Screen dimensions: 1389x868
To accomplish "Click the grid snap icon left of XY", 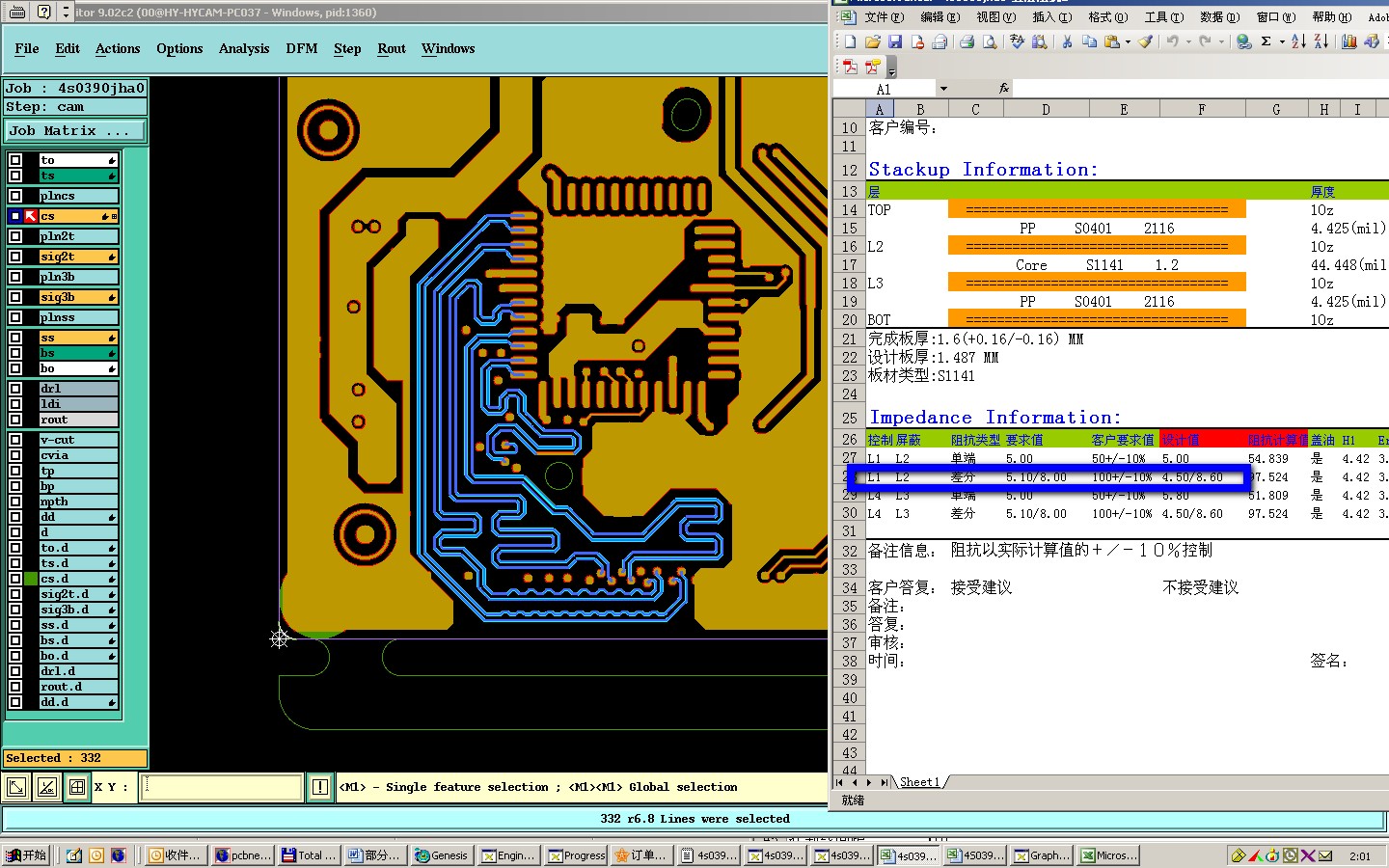I will coord(77,787).
